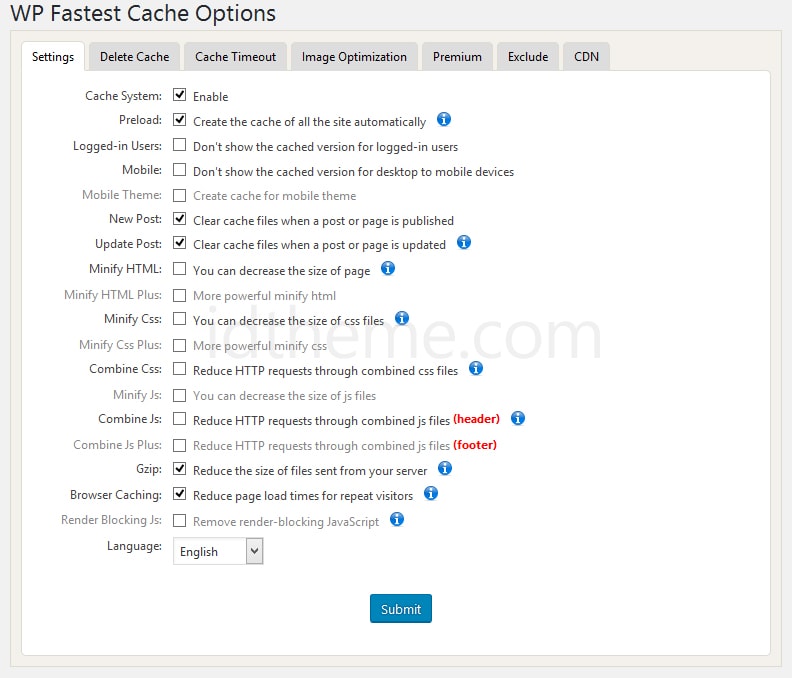Switch to the Delete Cache tab

[x=134, y=57]
